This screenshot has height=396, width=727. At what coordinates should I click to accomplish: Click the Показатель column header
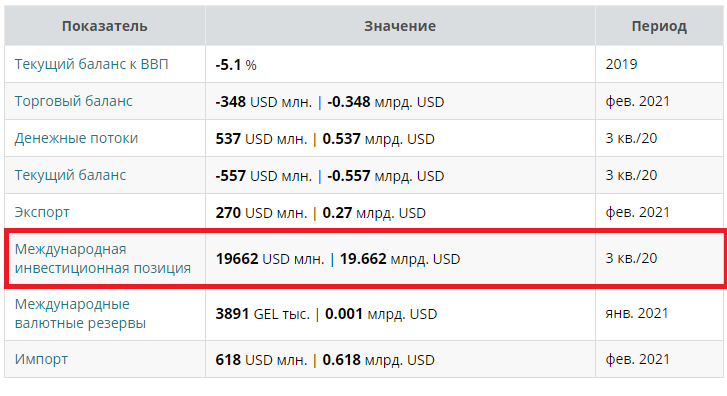coord(105,26)
